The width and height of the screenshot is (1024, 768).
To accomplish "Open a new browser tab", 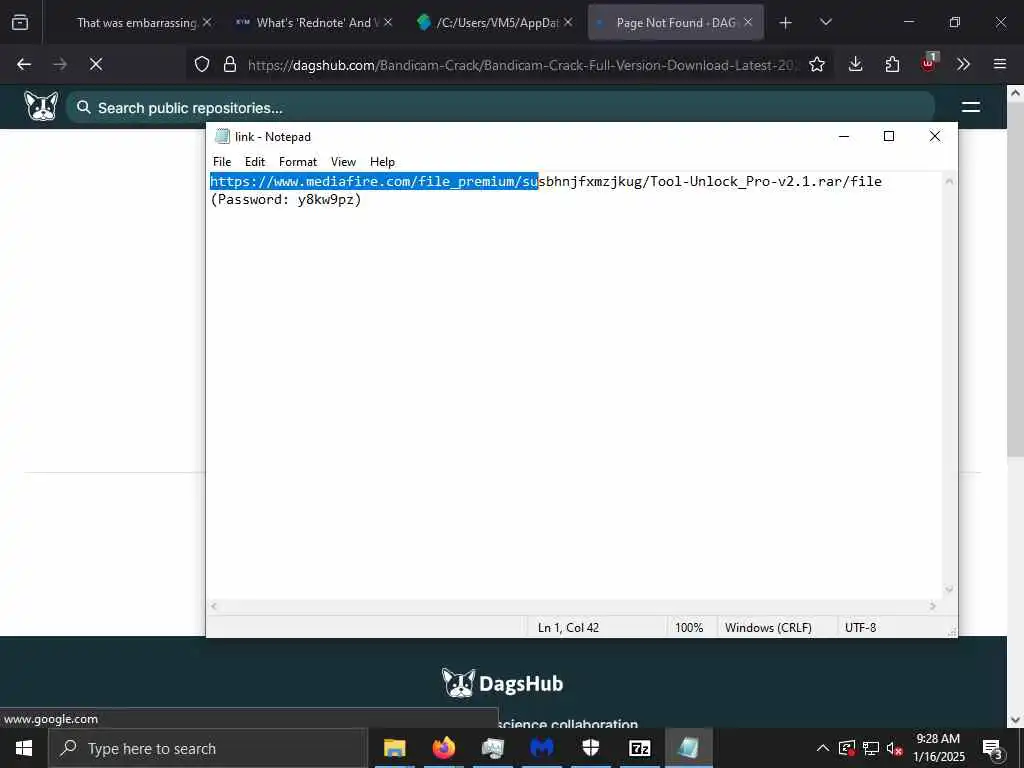I will pos(786,23).
